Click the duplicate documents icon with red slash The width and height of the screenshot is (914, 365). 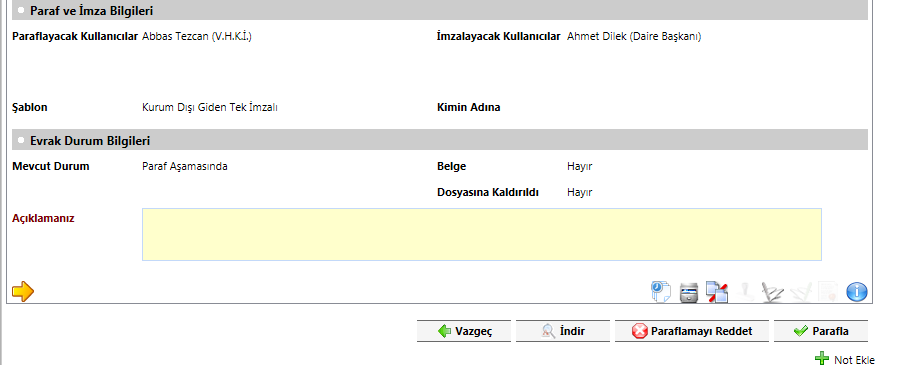click(717, 292)
